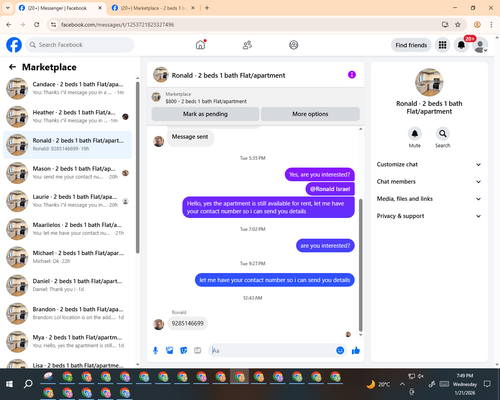Choose a GIF icon

pyautogui.click(x=198, y=350)
